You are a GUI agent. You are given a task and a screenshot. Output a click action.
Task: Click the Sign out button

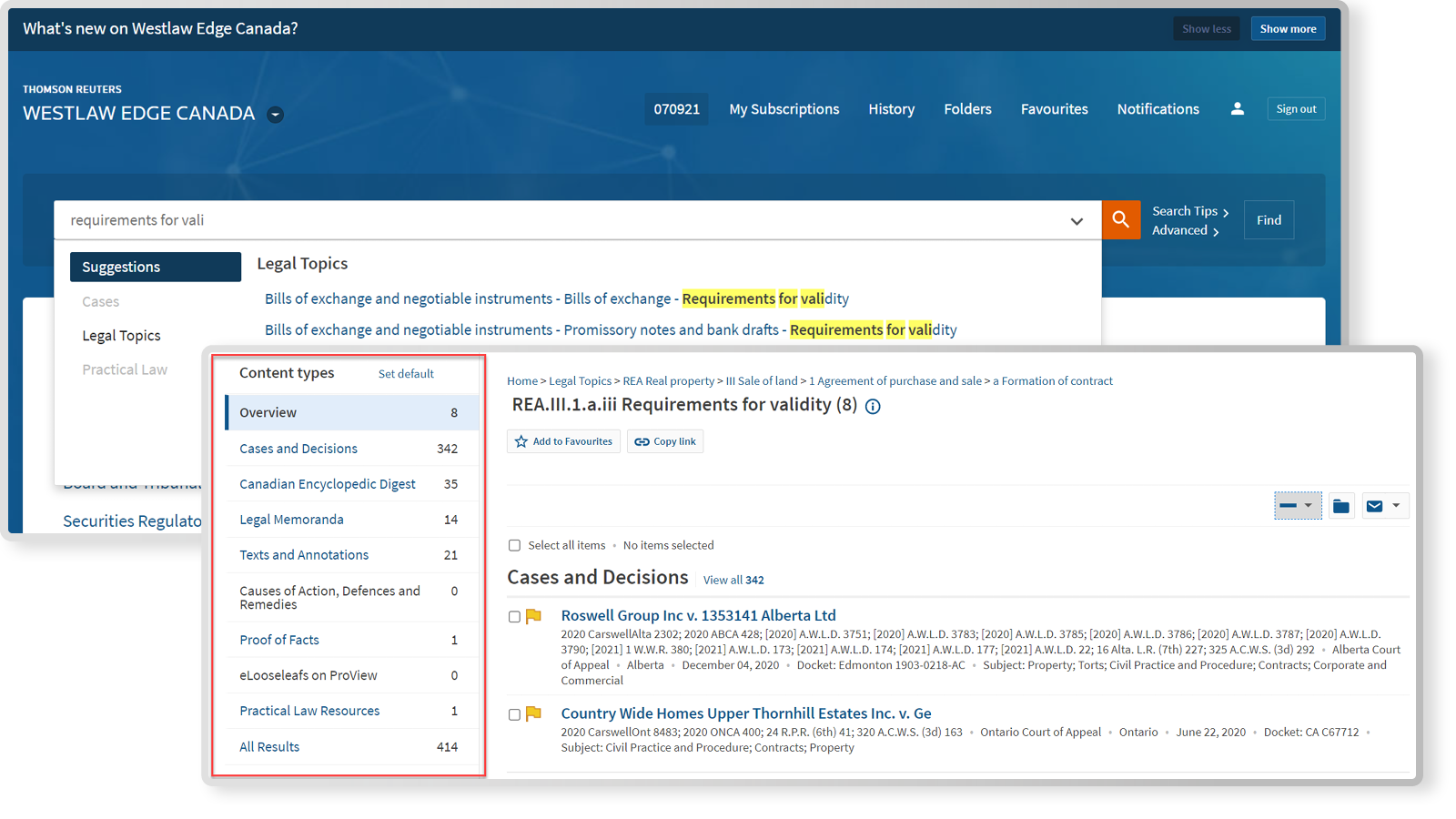(1296, 109)
